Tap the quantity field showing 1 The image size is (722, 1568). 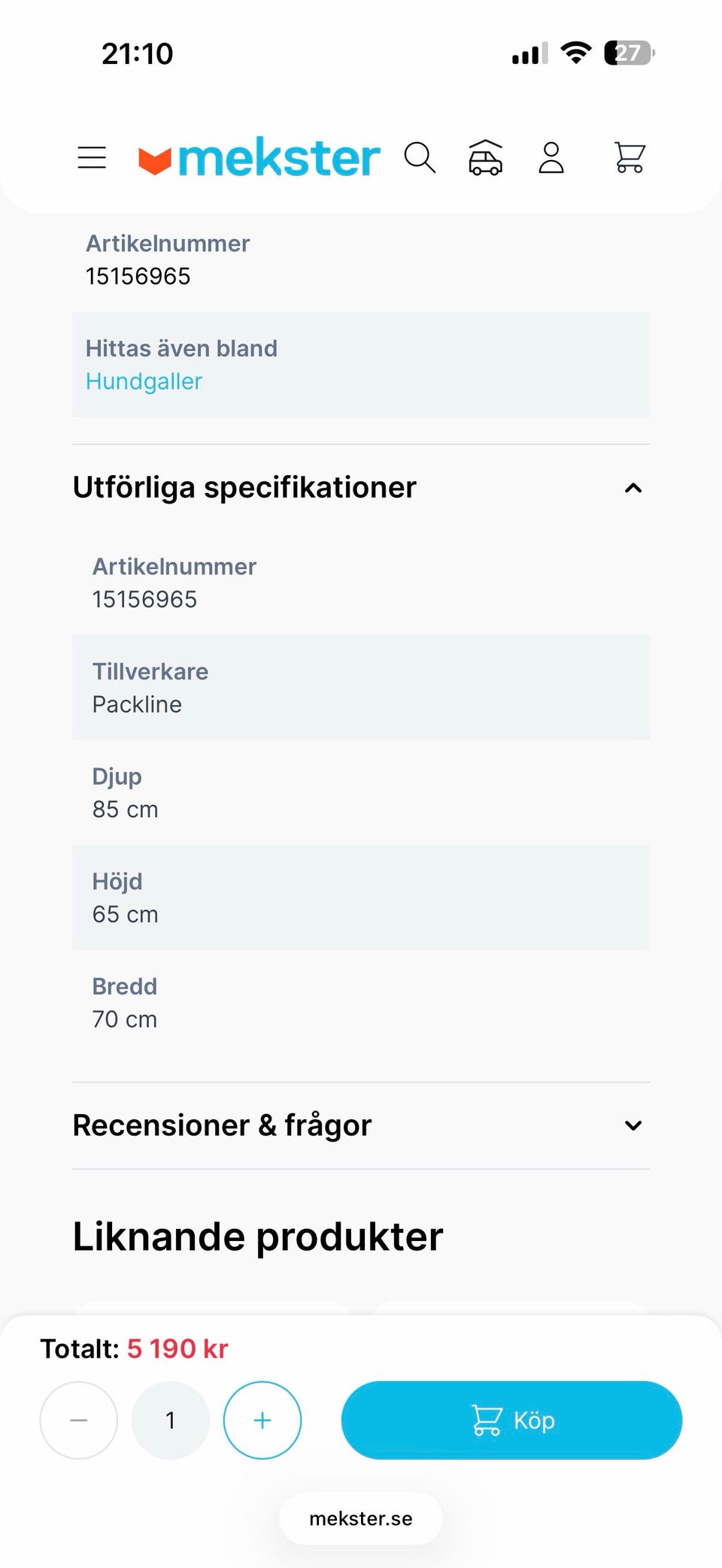[x=171, y=1420]
